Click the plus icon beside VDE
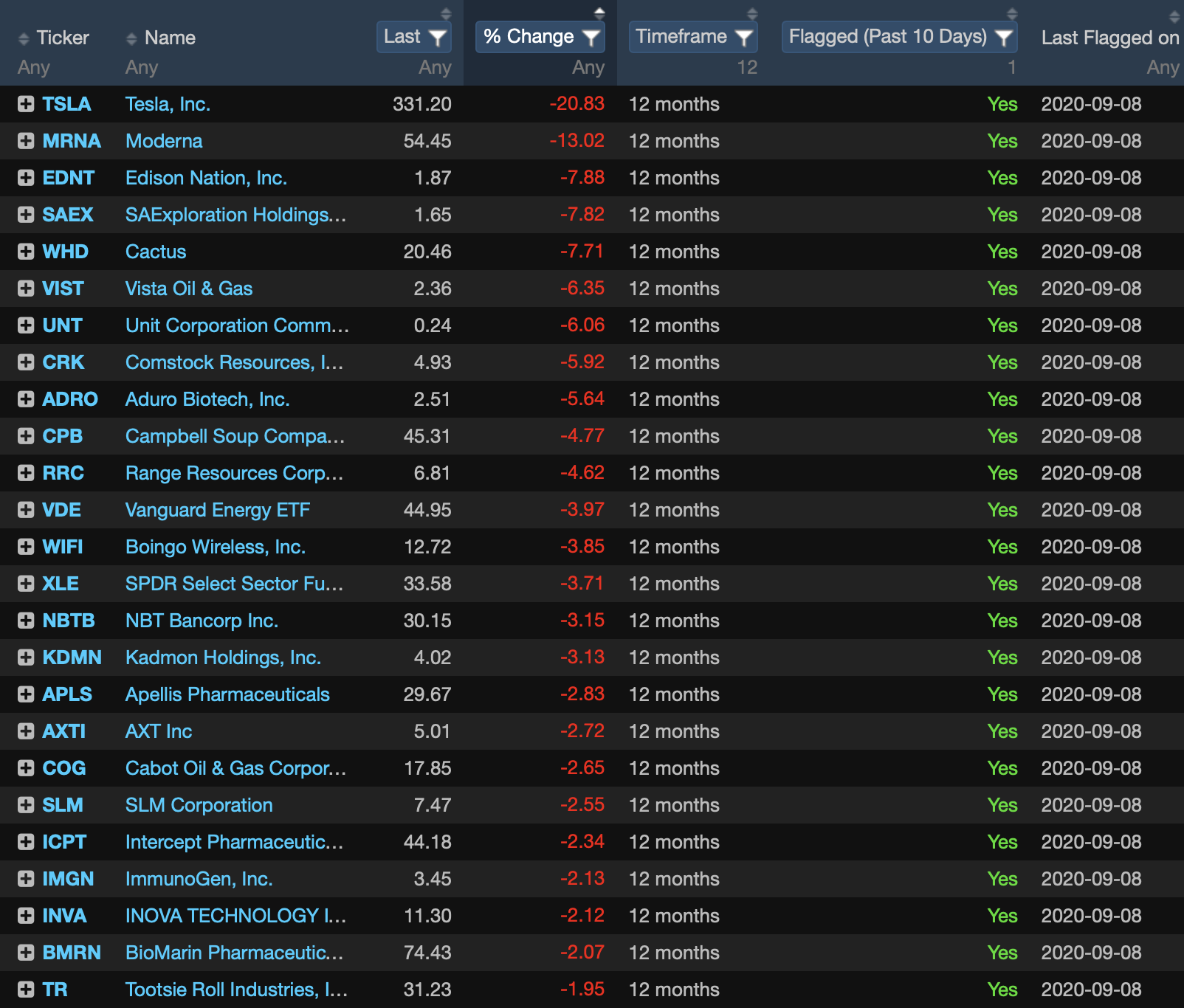Image resolution: width=1184 pixels, height=1008 pixels. coord(26,510)
